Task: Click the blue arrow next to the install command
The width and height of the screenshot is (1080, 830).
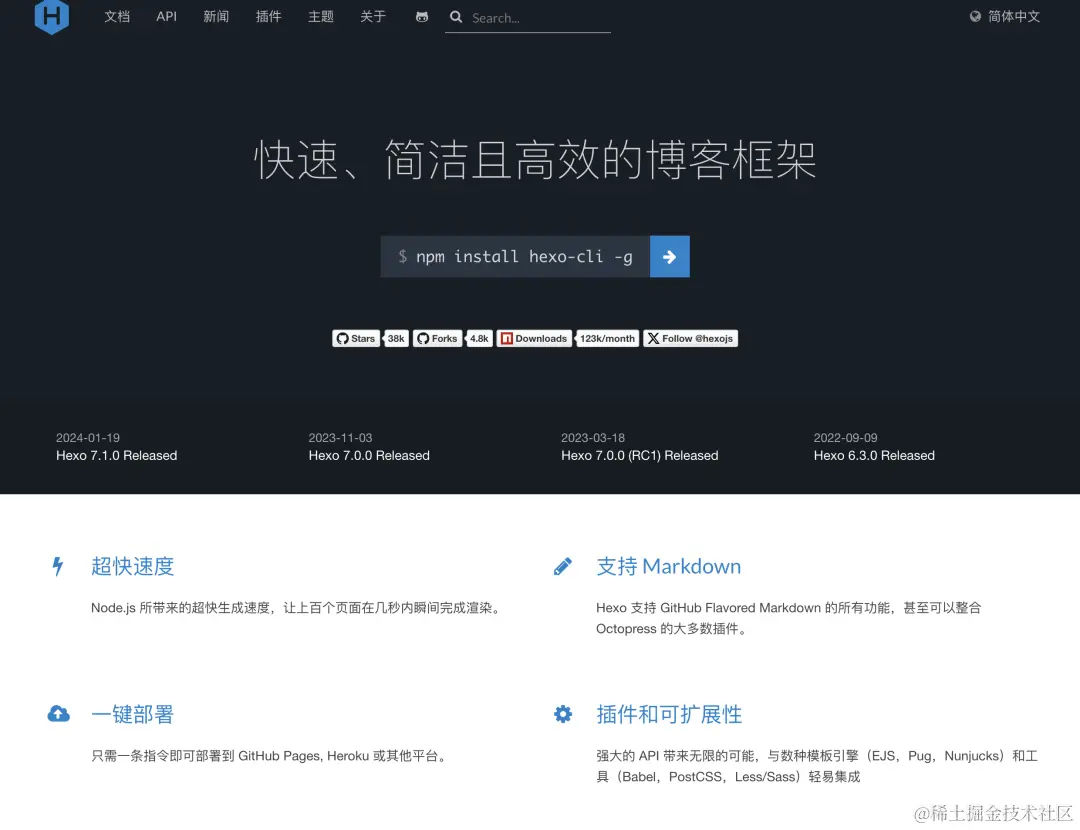Action: point(669,256)
